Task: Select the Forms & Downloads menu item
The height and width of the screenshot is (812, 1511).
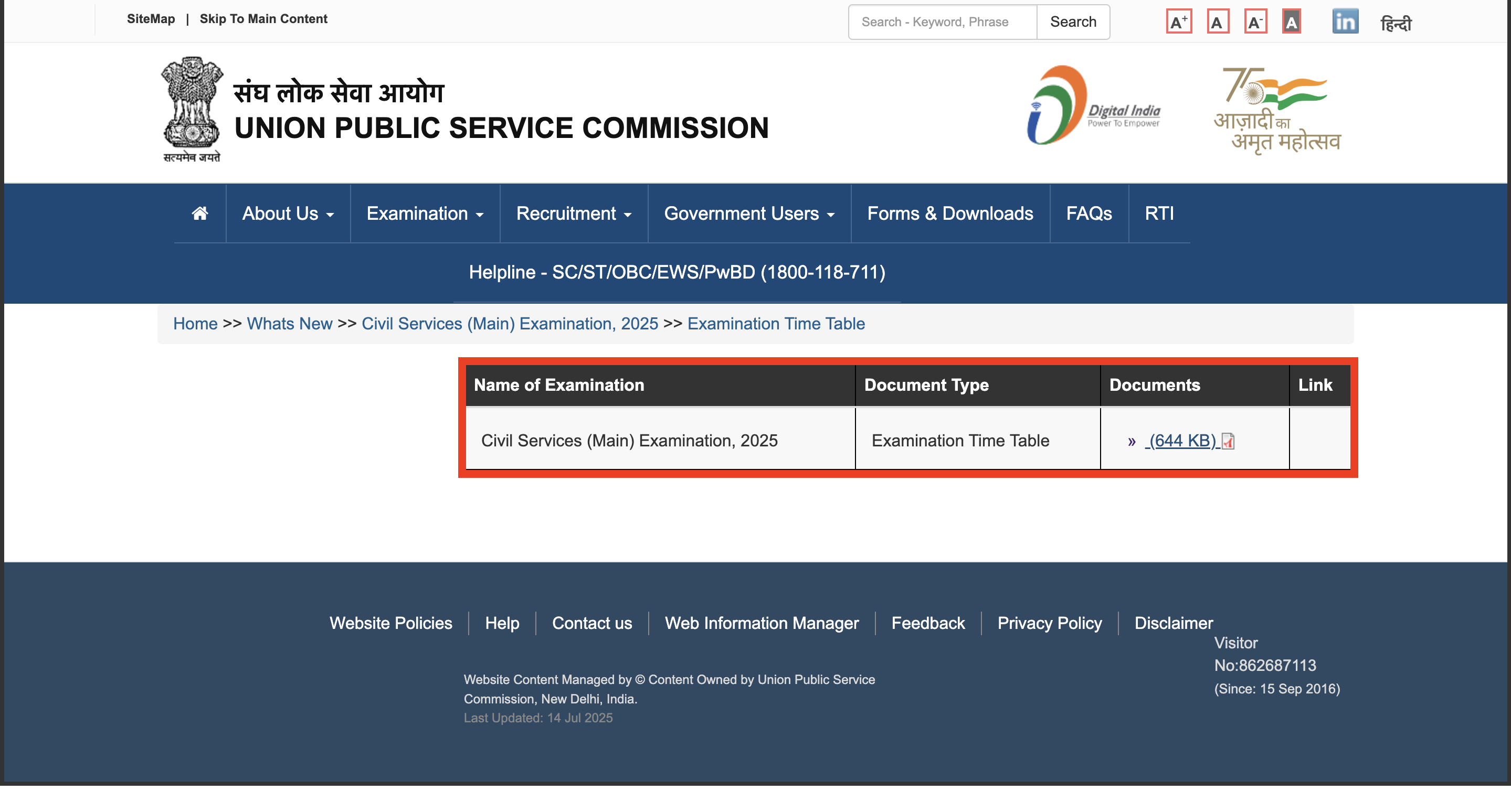Action: point(950,213)
